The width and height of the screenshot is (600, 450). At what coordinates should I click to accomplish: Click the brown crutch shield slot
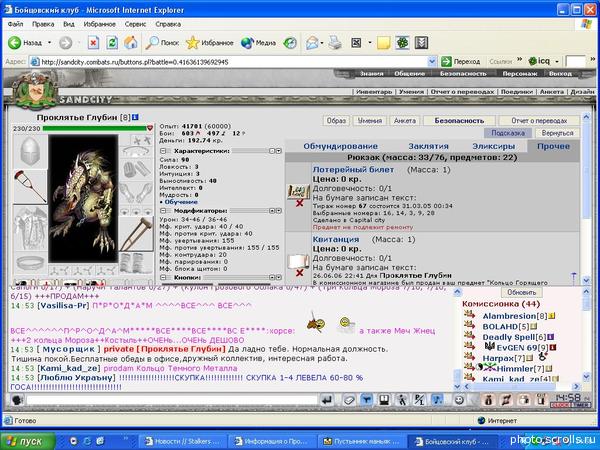click(136, 235)
